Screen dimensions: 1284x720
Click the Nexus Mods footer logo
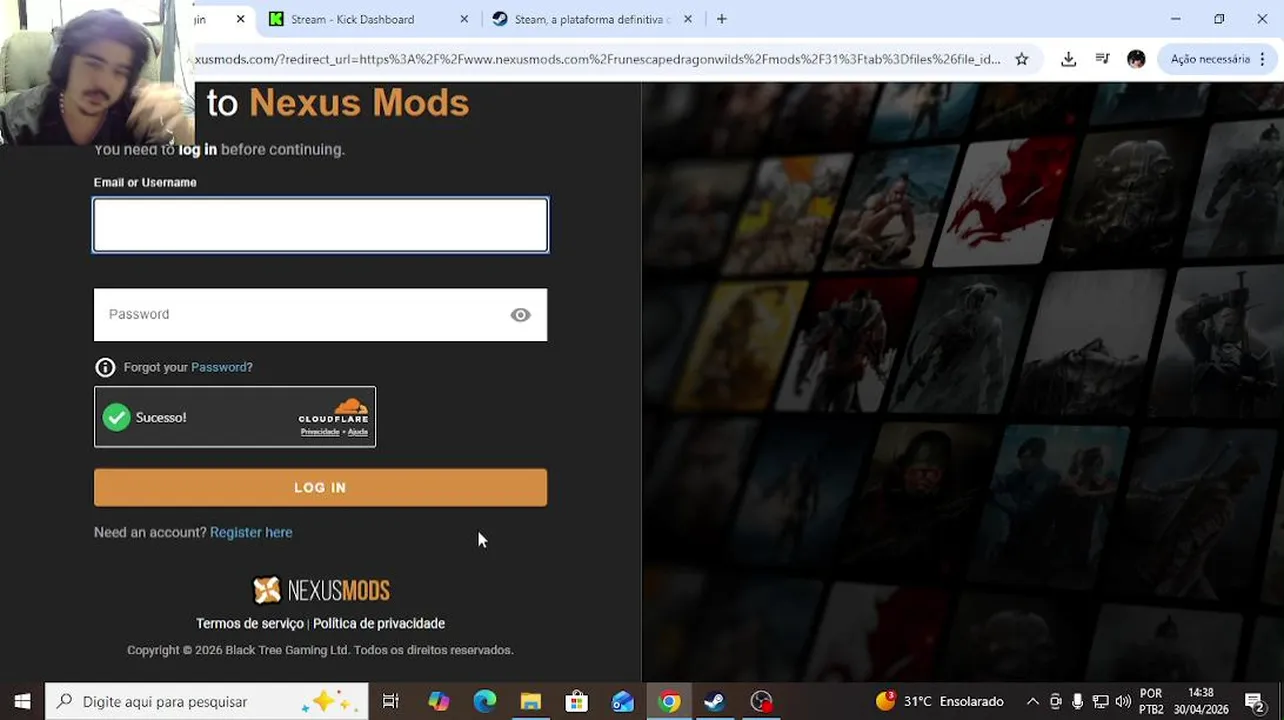click(320, 590)
